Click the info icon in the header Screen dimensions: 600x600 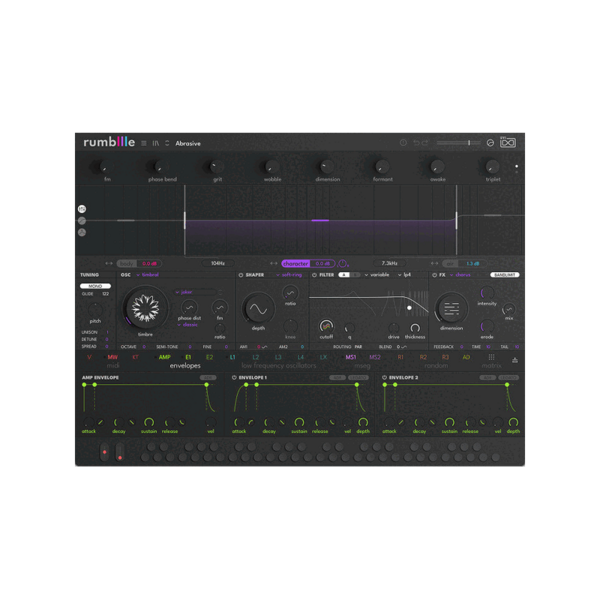click(x=403, y=143)
